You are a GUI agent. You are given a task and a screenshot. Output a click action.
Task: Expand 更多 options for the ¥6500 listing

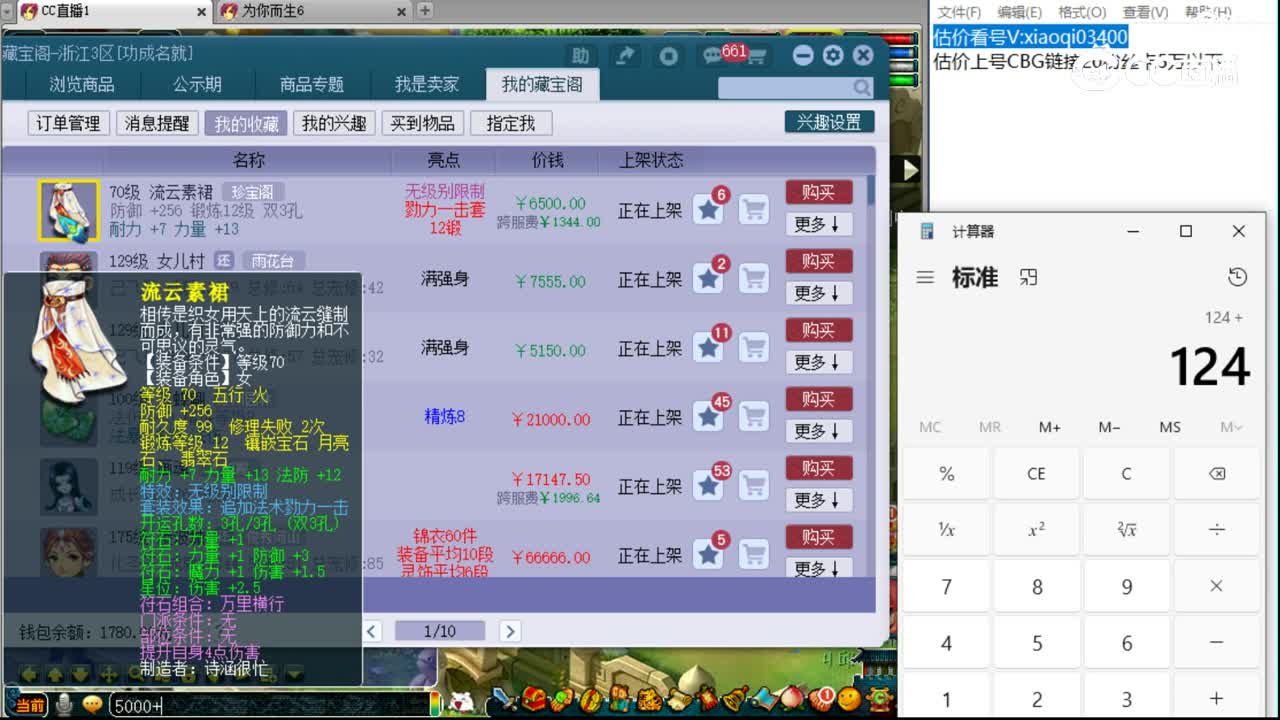coord(818,225)
